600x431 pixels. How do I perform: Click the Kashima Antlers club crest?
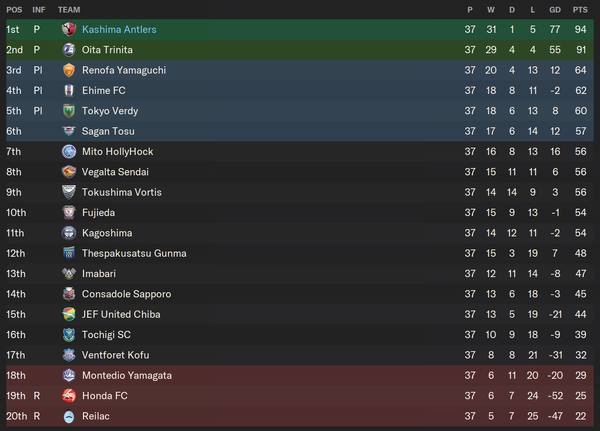click(x=69, y=29)
